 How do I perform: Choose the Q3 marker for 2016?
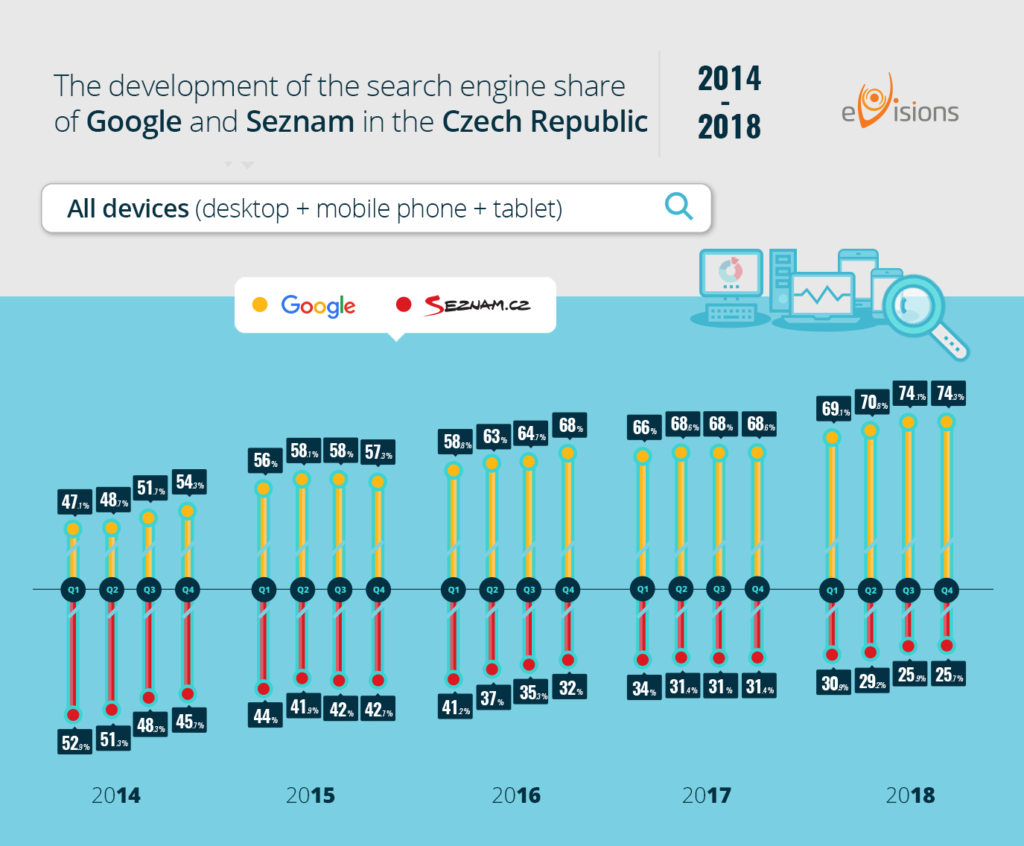[x=529, y=589]
